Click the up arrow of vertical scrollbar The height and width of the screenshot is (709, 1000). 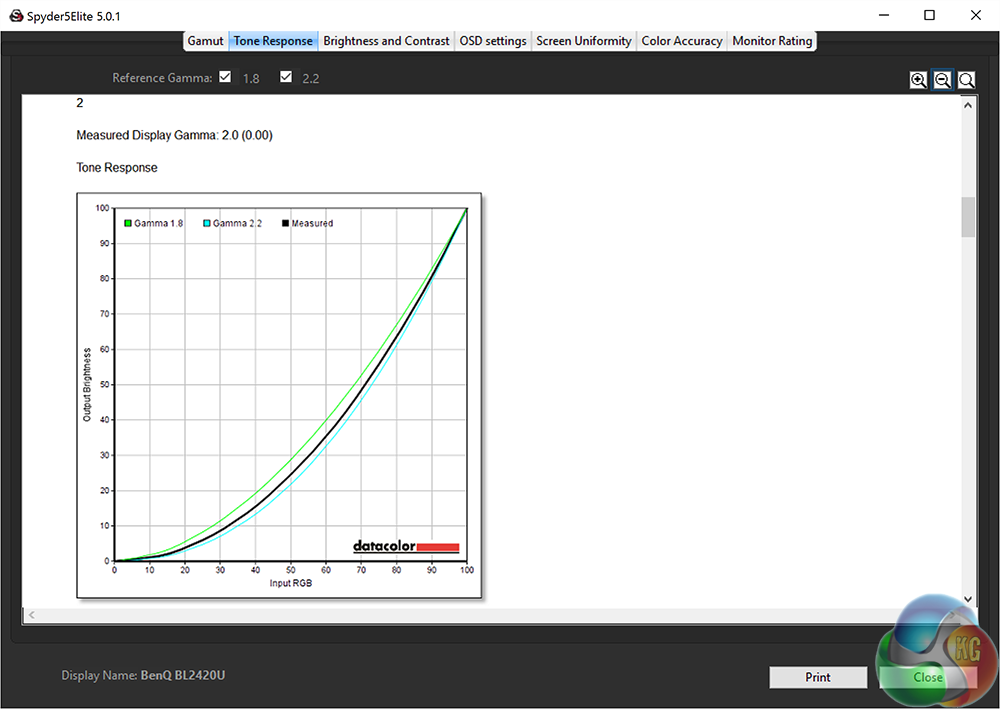click(968, 105)
